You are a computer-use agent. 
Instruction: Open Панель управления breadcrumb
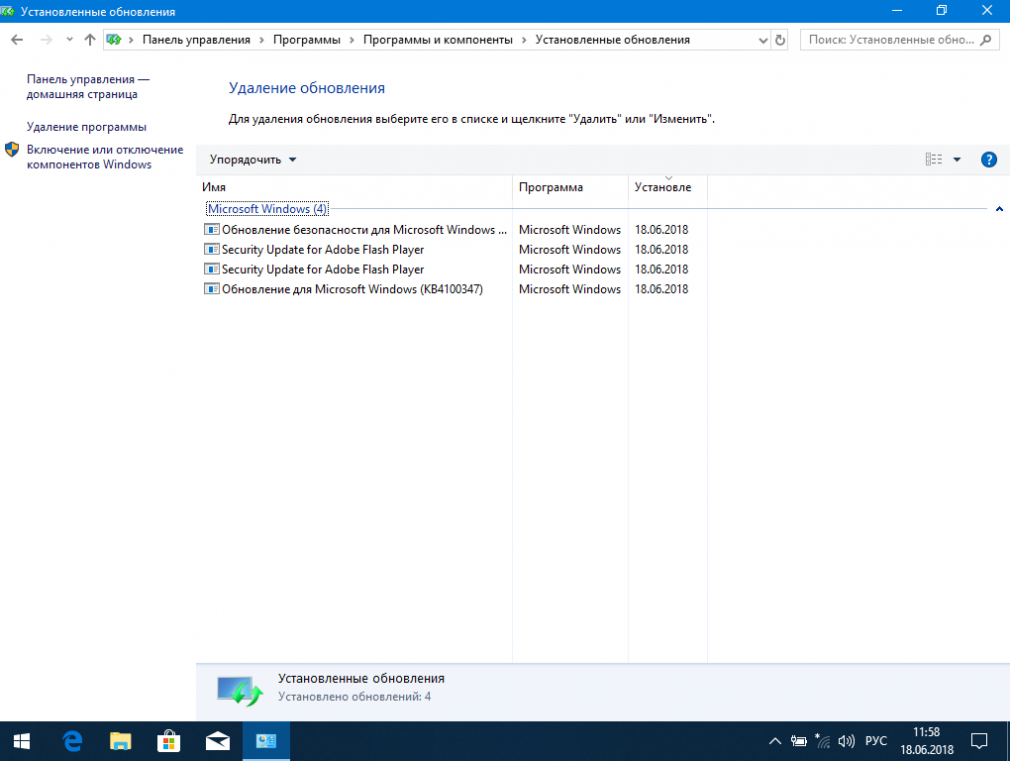point(196,40)
